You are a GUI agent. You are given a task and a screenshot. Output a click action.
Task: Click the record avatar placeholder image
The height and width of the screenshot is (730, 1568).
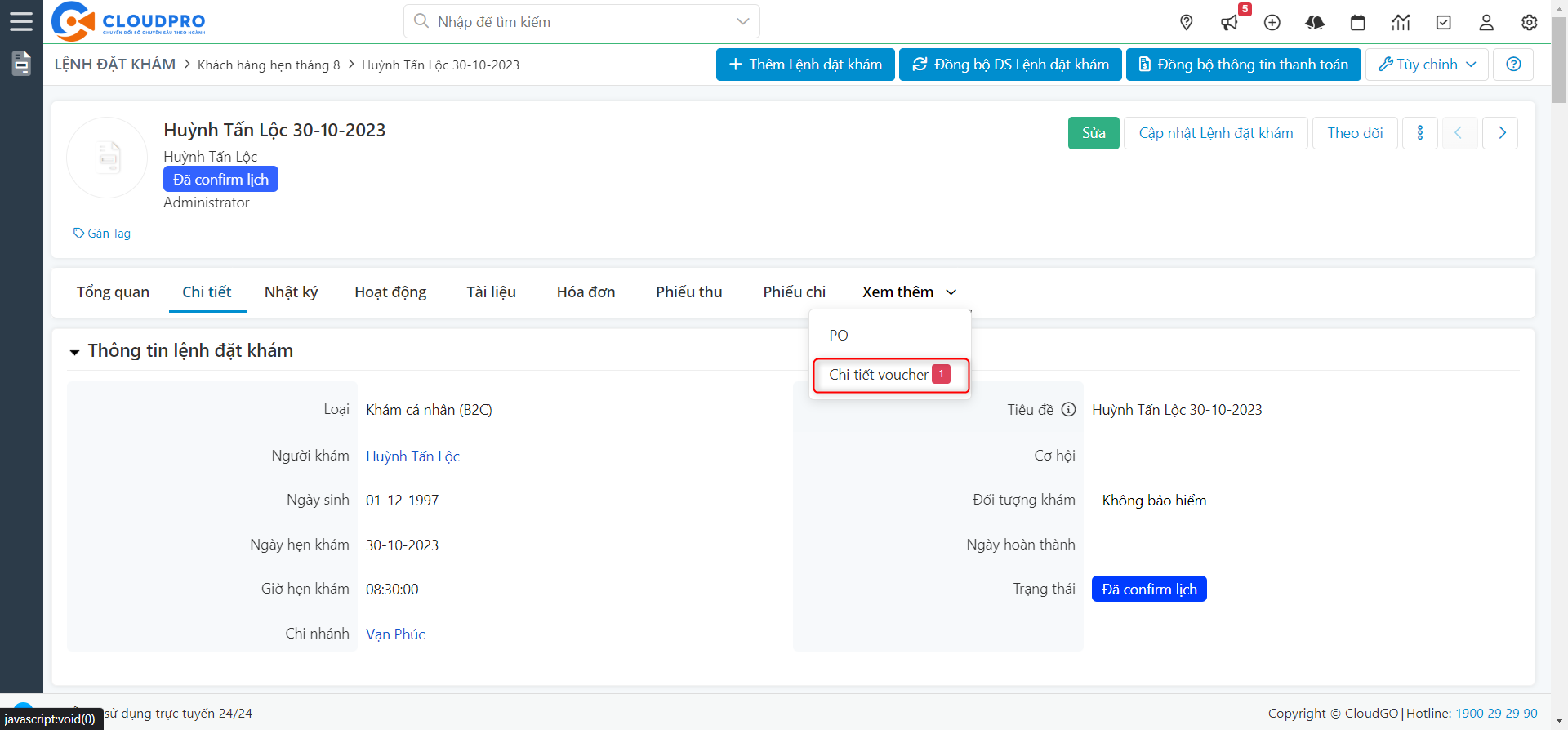tap(107, 158)
